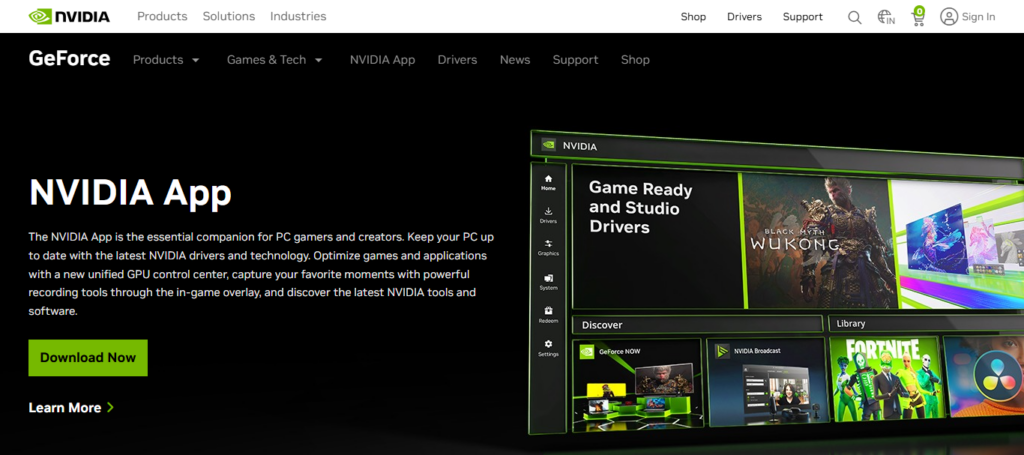Open the top Solutions menu
This screenshot has width=1024, height=455.
coord(228,16)
